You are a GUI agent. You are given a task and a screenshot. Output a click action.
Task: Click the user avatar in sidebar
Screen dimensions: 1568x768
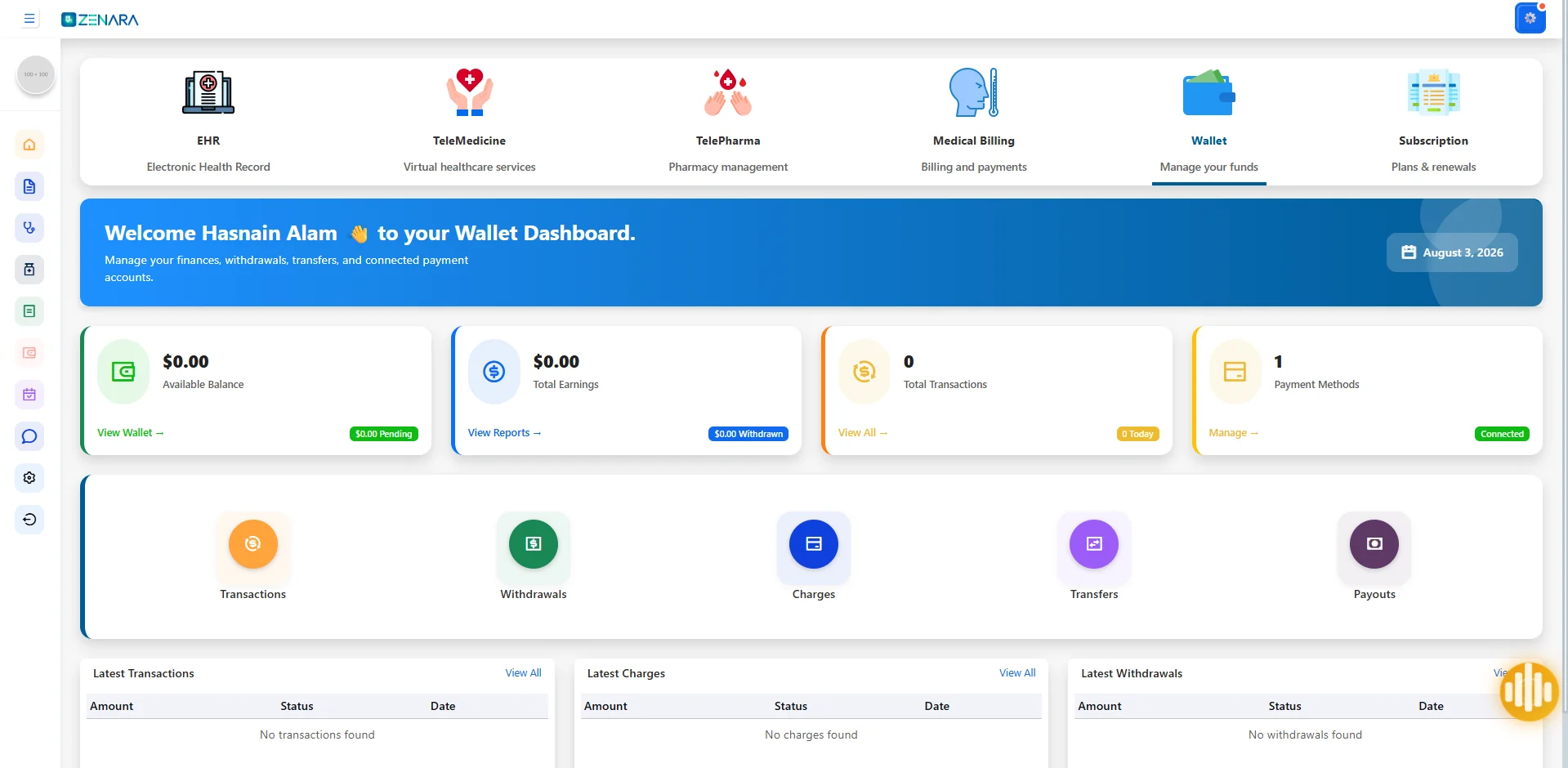click(36, 74)
